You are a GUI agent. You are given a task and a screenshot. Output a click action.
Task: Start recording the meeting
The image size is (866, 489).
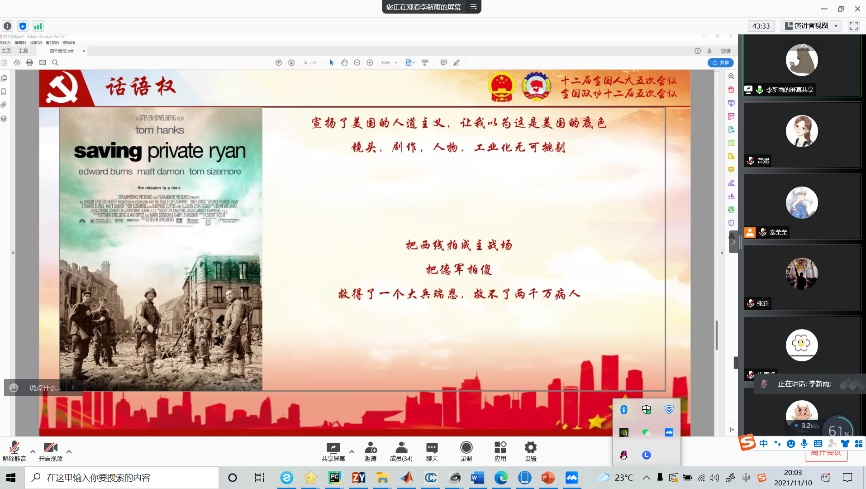466,450
